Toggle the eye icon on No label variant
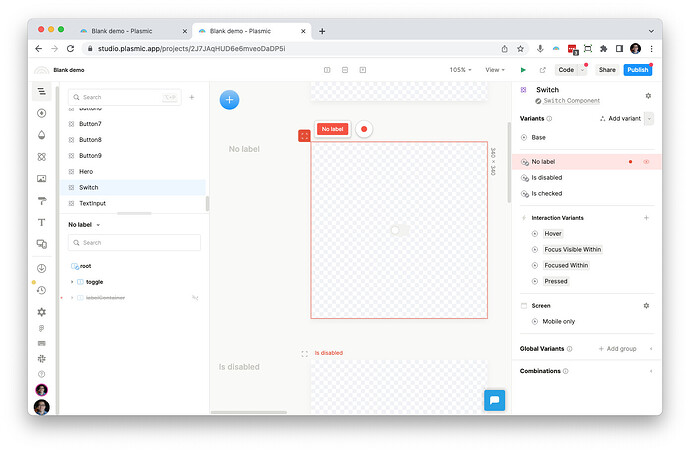 click(x=646, y=161)
